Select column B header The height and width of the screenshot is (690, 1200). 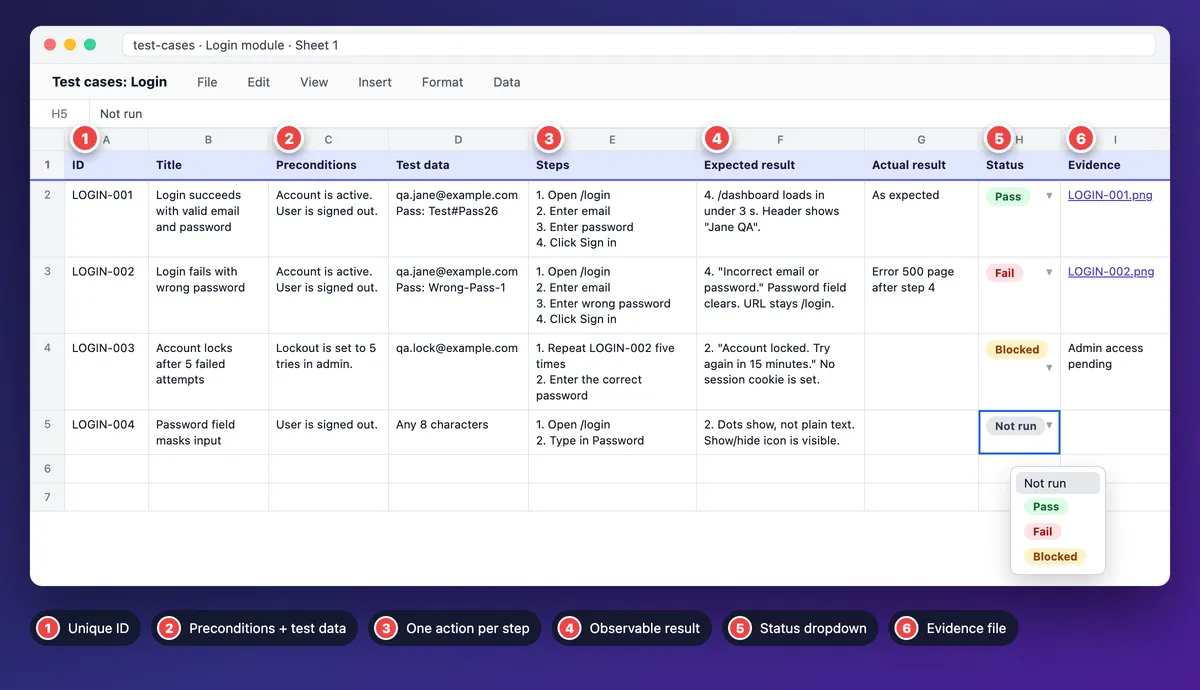pos(208,140)
